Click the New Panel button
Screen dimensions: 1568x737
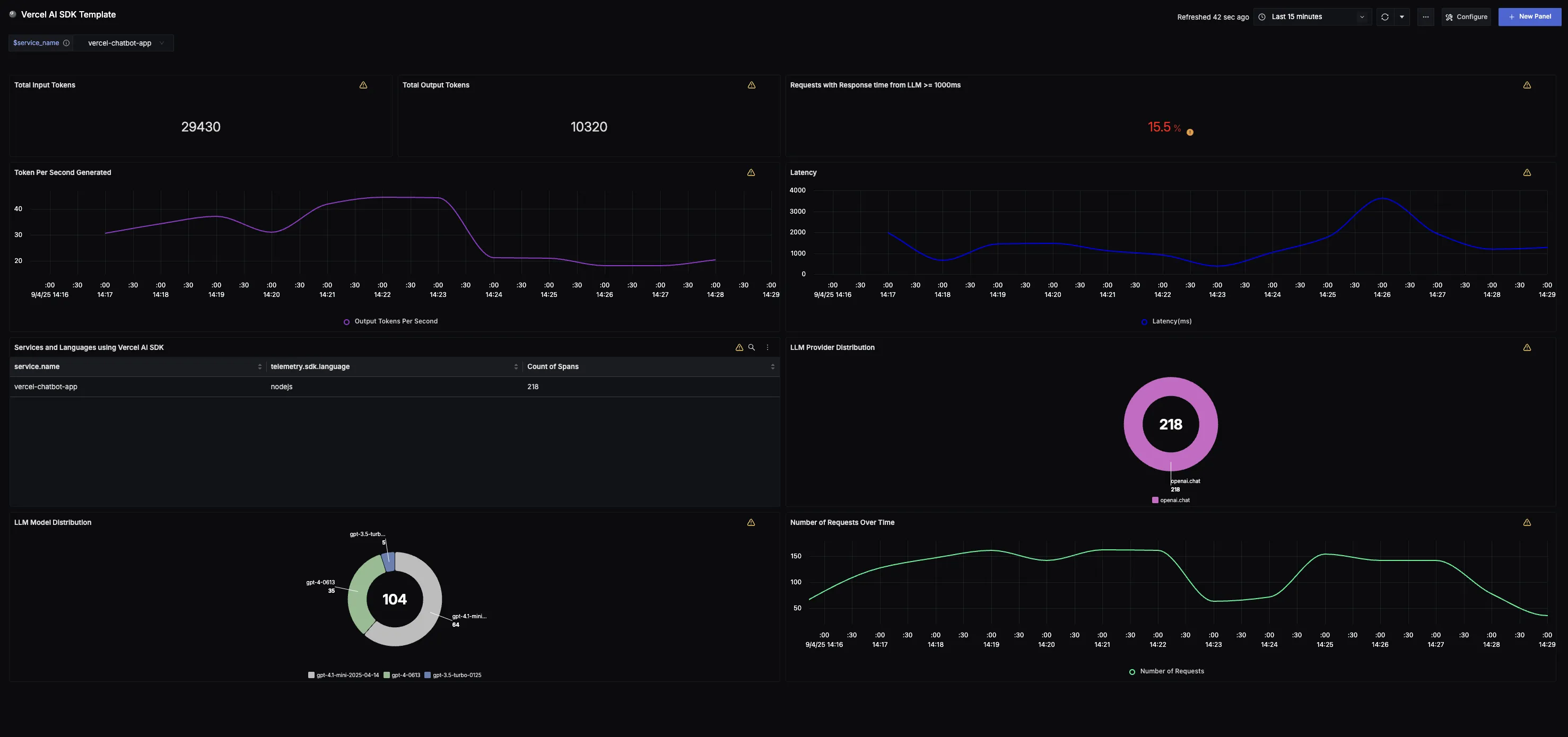1530,17
